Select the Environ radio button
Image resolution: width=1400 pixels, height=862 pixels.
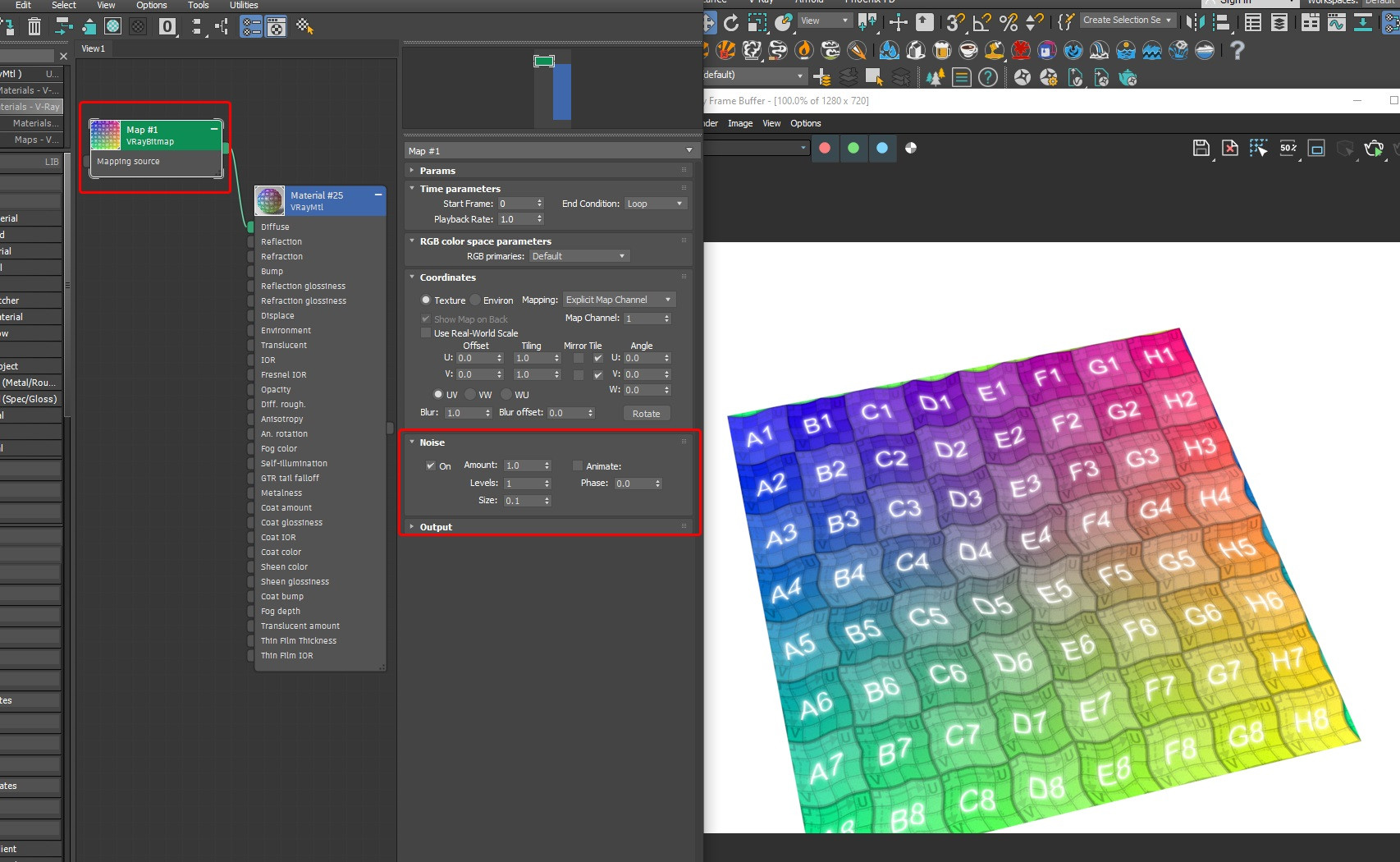click(x=475, y=300)
